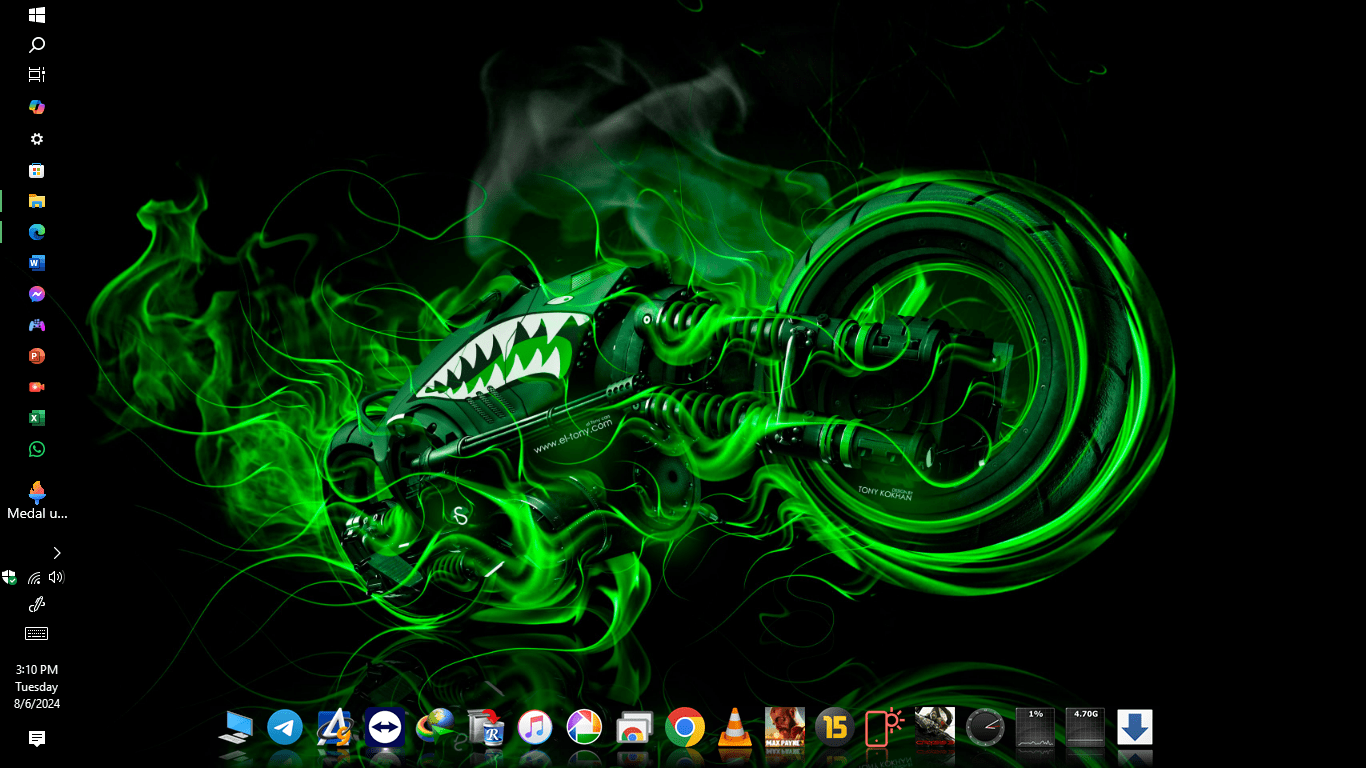Open volume control in system tray

coord(56,577)
